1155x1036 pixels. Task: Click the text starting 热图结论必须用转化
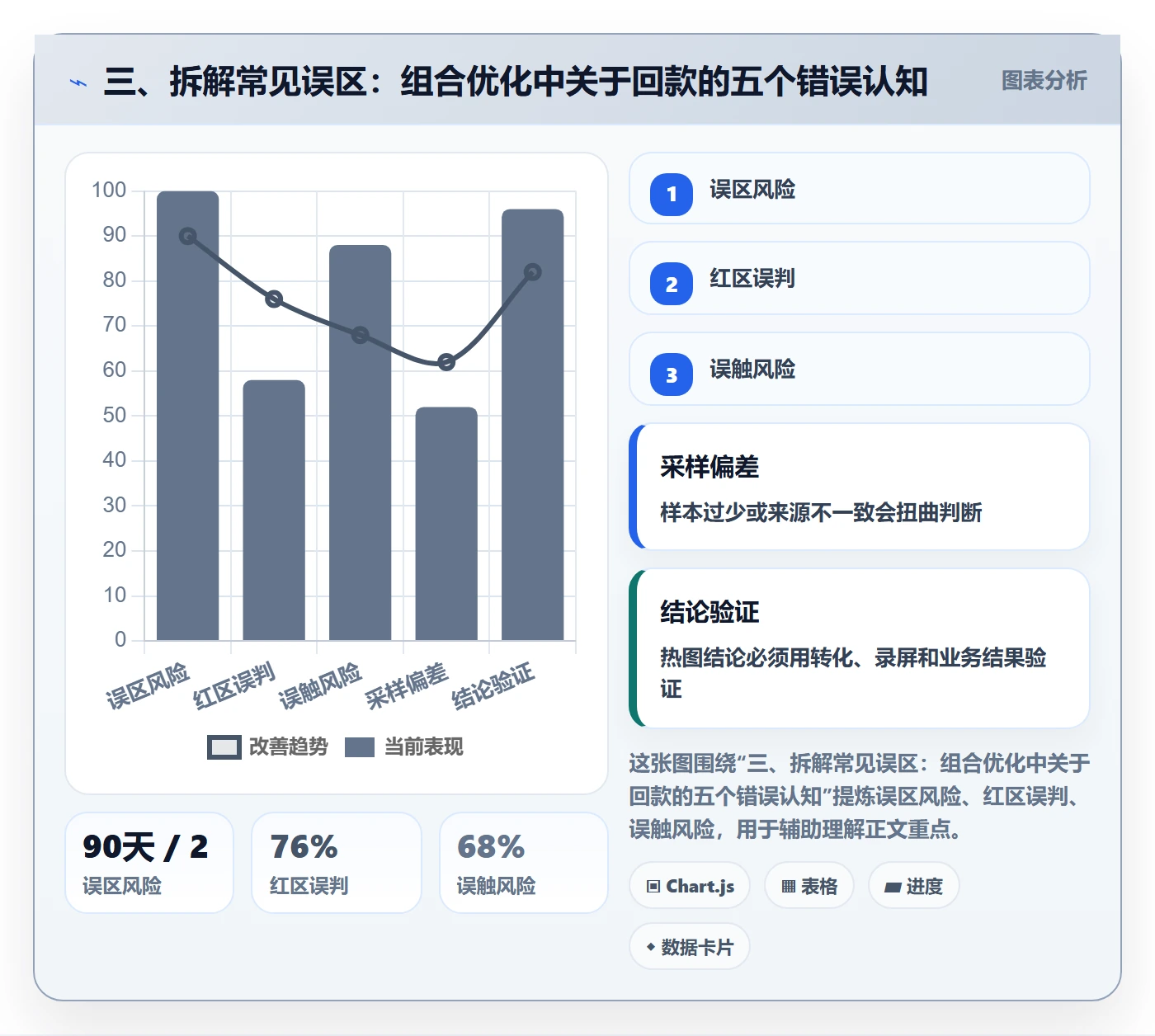[853, 673]
